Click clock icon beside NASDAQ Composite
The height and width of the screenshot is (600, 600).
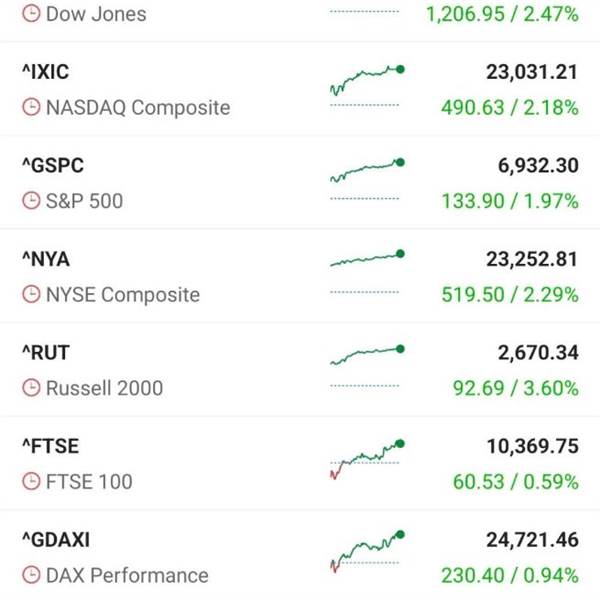pyautogui.click(x=32, y=108)
